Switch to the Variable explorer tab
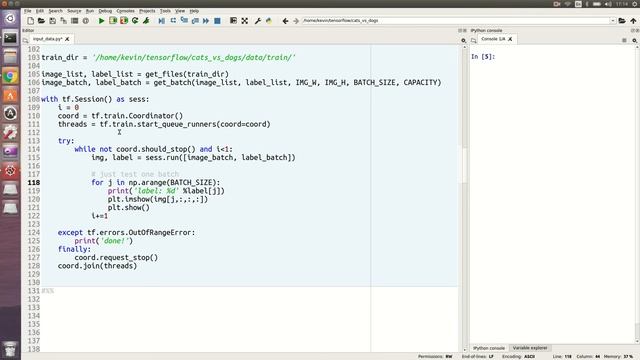The width and height of the screenshot is (640, 360). 530,348
